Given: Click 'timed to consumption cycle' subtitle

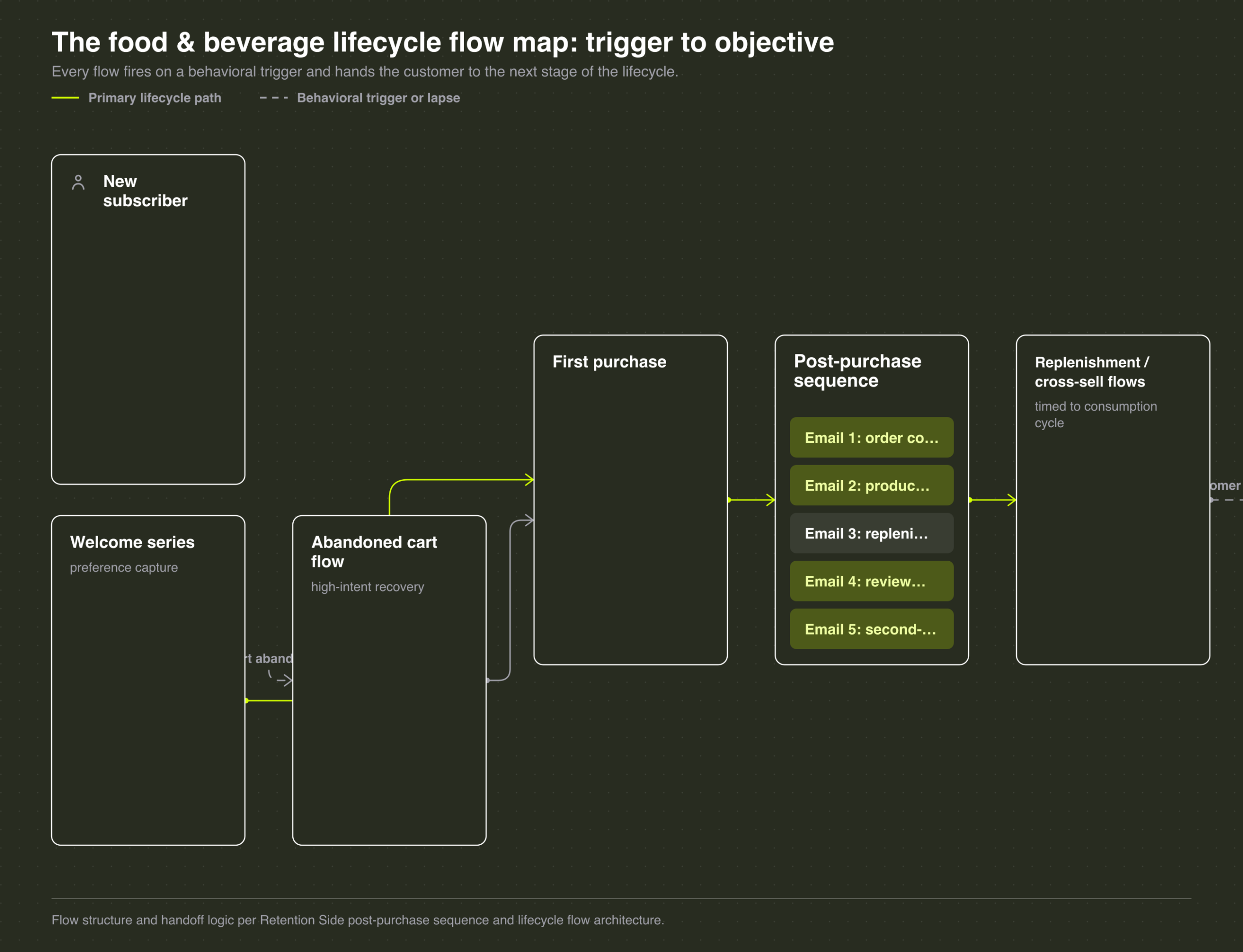Looking at the screenshot, I should [x=1095, y=415].
